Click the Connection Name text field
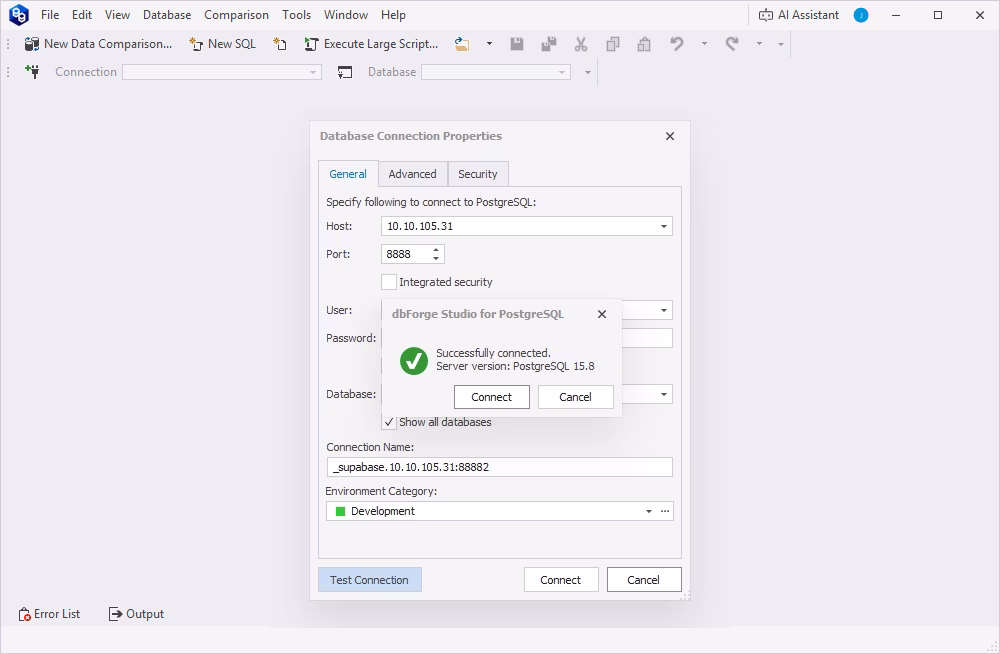Viewport: 1000px width, 654px height. pyautogui.click(x=499, y=467)
